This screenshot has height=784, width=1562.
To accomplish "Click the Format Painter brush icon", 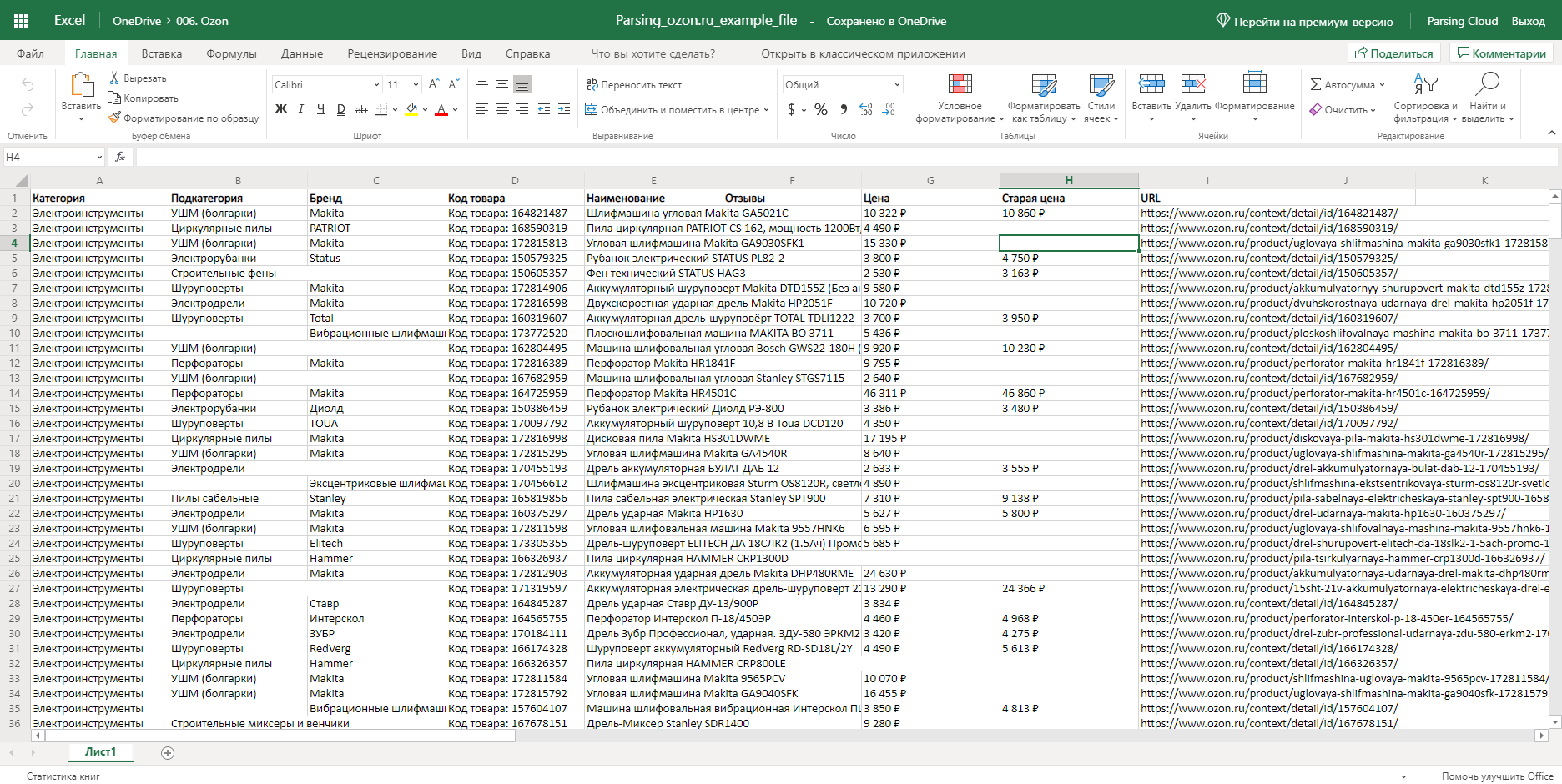I will click(x=114, y=118).
